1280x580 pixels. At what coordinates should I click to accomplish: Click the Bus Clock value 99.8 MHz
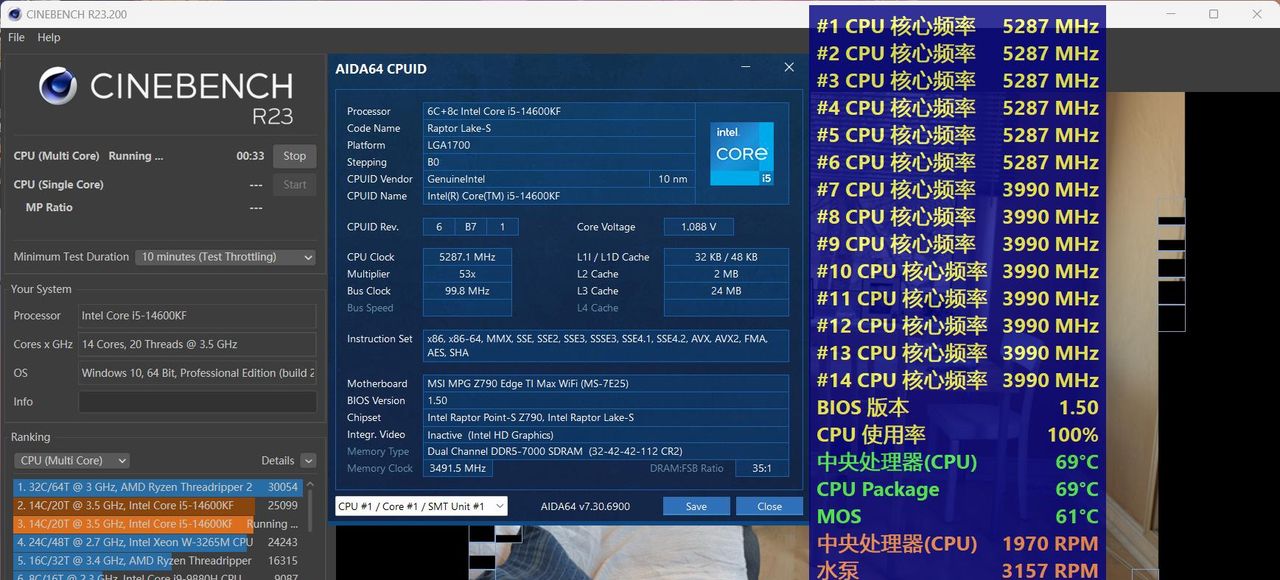(x=468, y=291)
